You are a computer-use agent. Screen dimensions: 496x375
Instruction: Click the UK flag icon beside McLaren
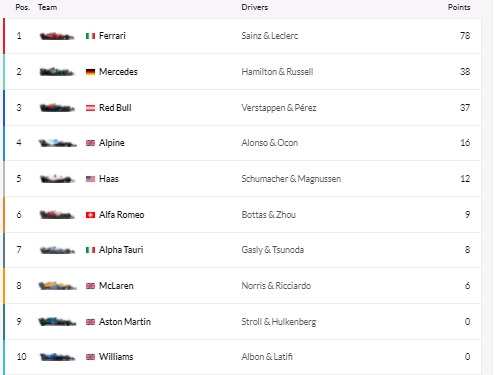tap(90, 286)
